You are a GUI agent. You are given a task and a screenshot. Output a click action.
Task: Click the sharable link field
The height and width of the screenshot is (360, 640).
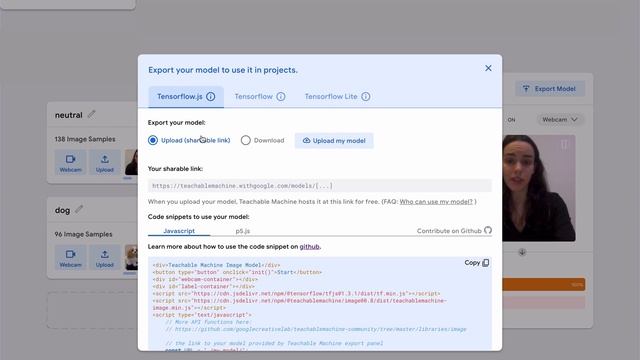click(320, 186)
